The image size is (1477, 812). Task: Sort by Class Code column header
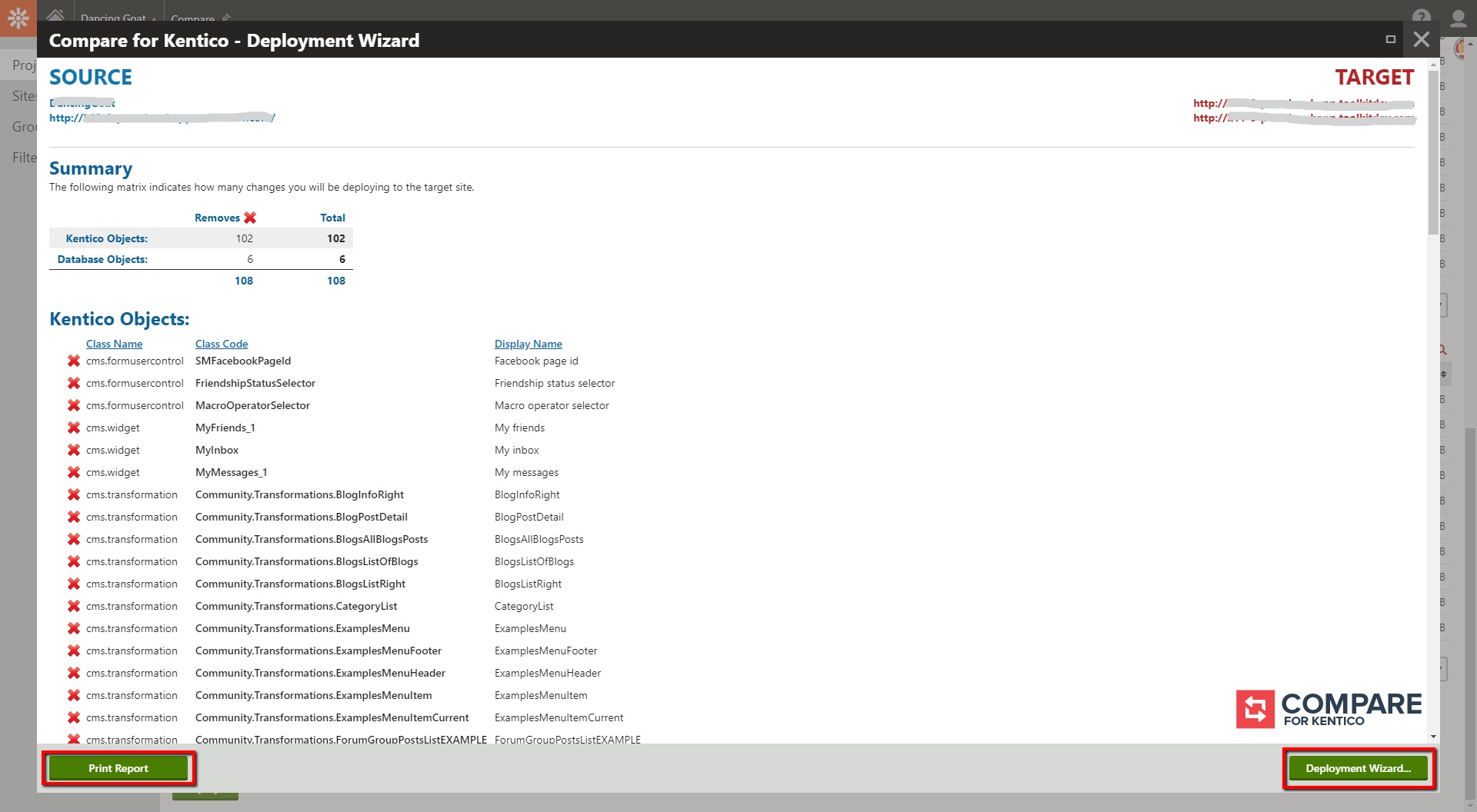pos(222,344)
